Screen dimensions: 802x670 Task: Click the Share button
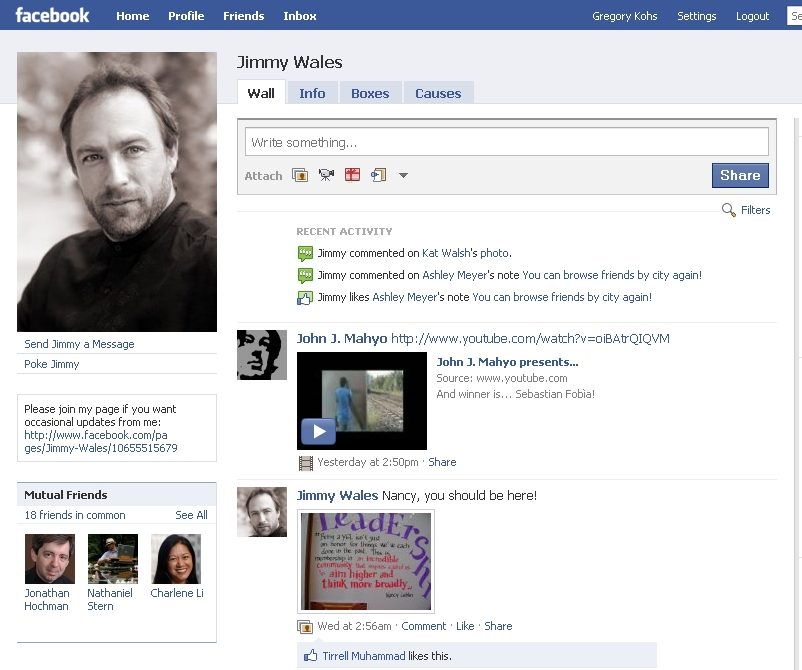(x=740, y=175)
